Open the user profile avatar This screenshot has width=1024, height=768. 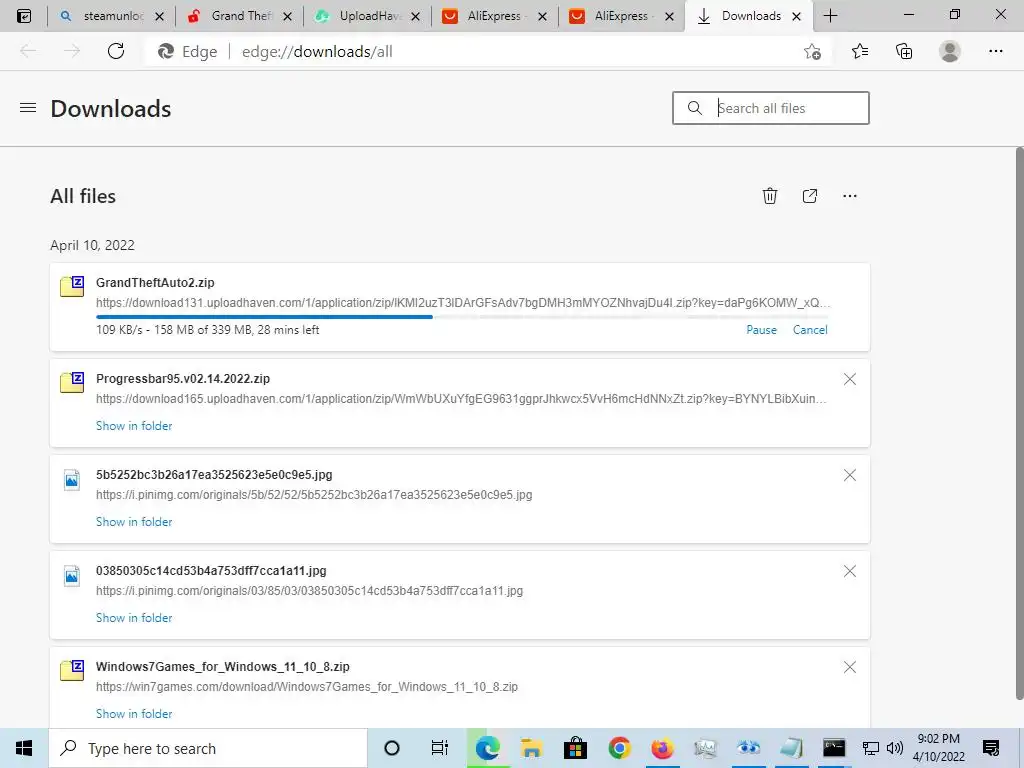tap(950, 52)
